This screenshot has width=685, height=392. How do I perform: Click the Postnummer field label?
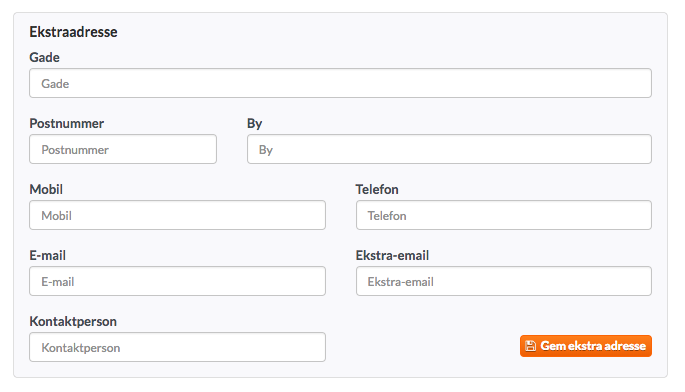click(x=66, y=123)
